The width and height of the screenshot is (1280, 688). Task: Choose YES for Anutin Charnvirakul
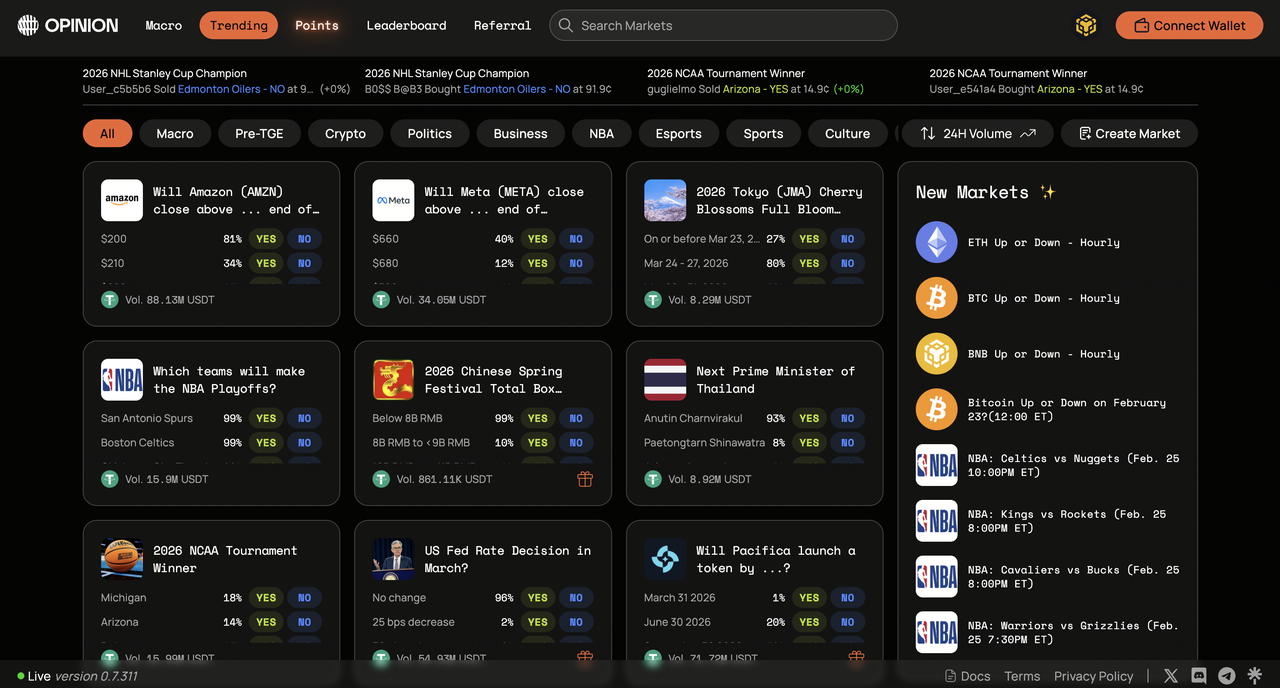809,418
